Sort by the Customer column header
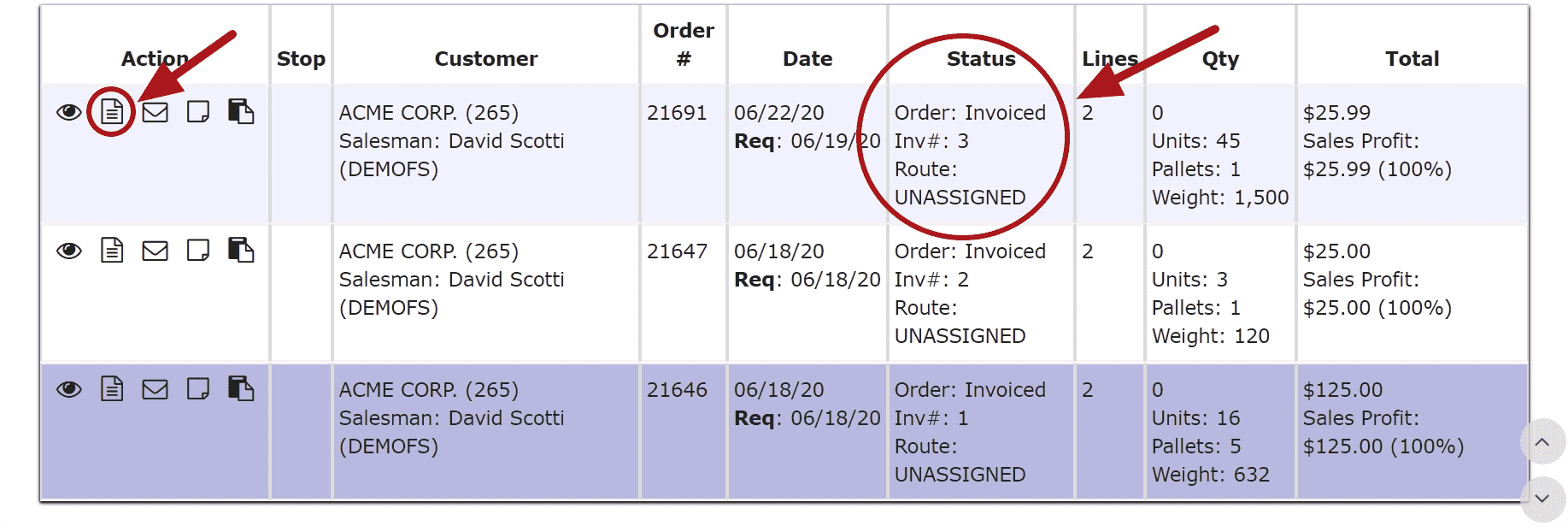The image size is (1568, 526). [x=486, y=59]
